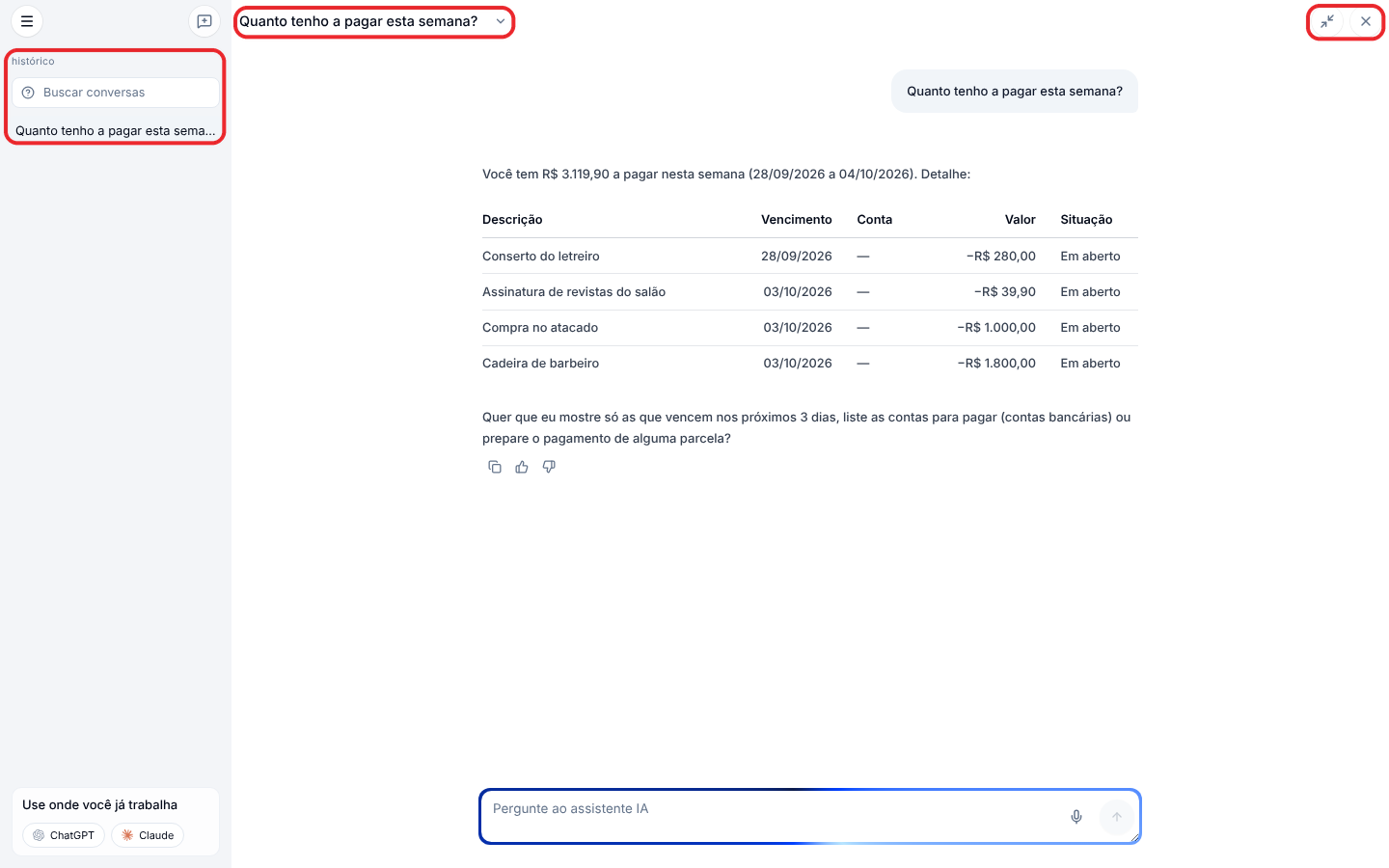Open the Claude integration
The height and width of the screenshot is (868, 1389).
(148, 835)
